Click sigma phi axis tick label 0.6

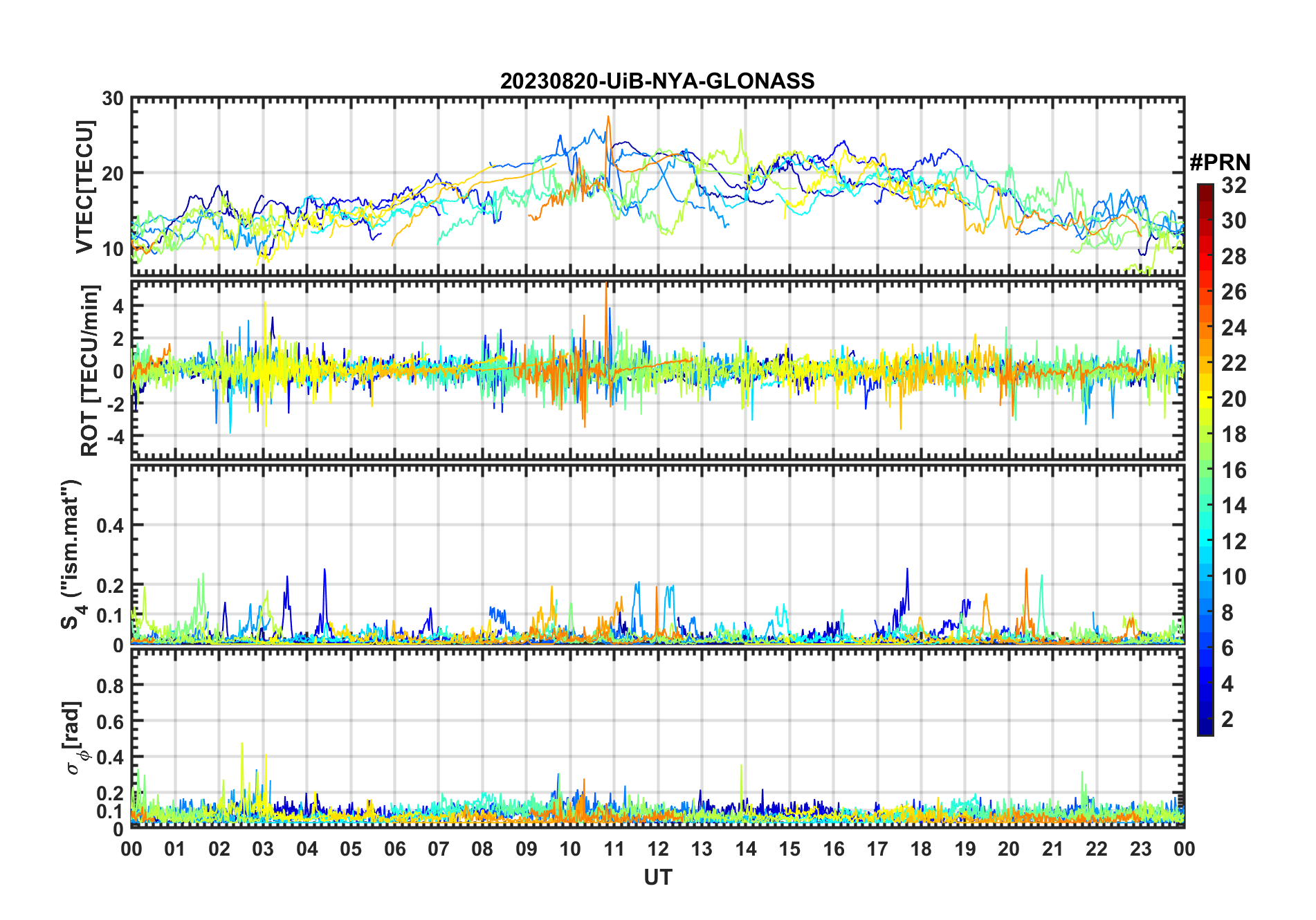click(111, 721)
